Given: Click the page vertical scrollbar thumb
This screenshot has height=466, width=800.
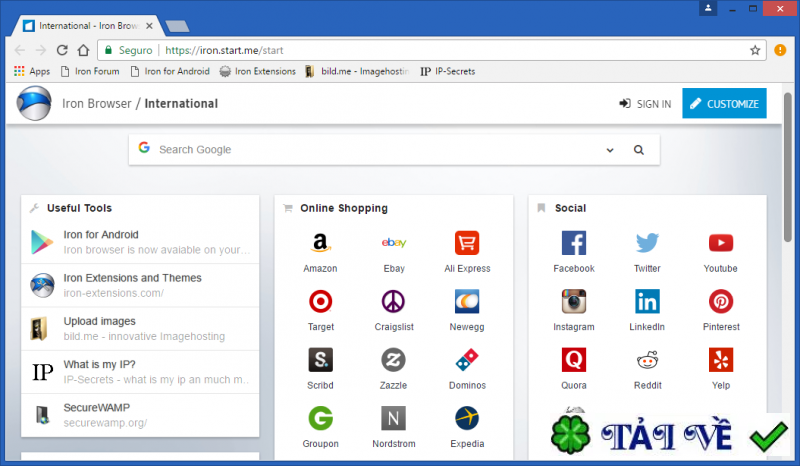Looking at the screenshot, I should point(788,166).
